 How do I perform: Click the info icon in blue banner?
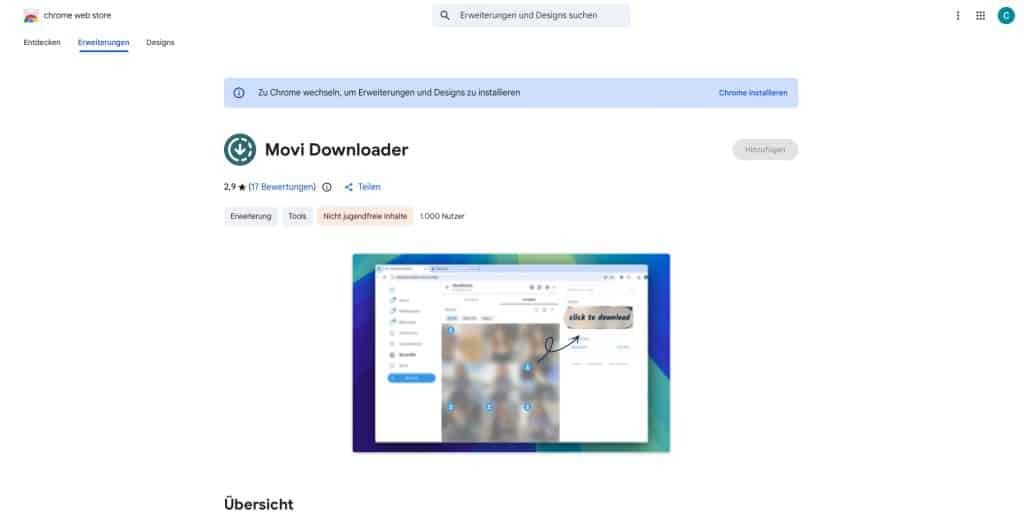tap(239, 93)
